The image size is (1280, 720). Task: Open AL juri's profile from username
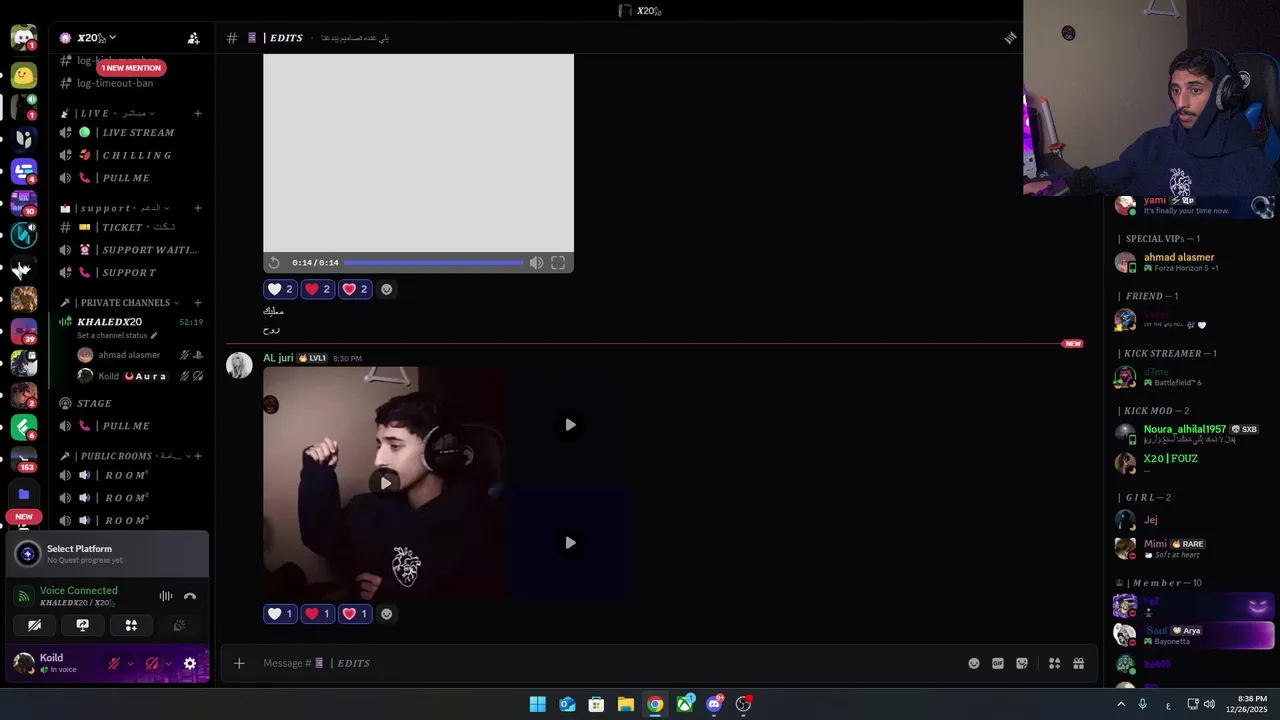[278, 358]
